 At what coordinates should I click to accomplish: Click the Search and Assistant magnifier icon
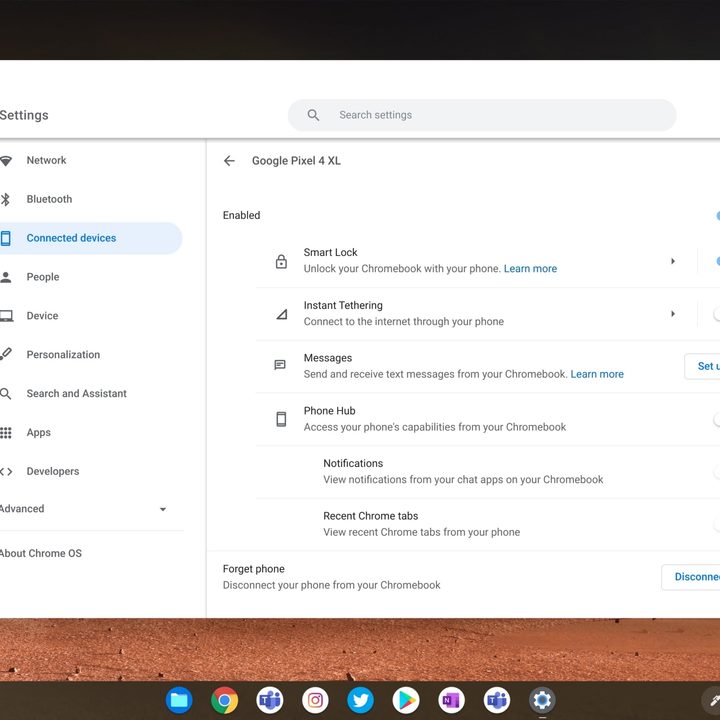[6, 394]
